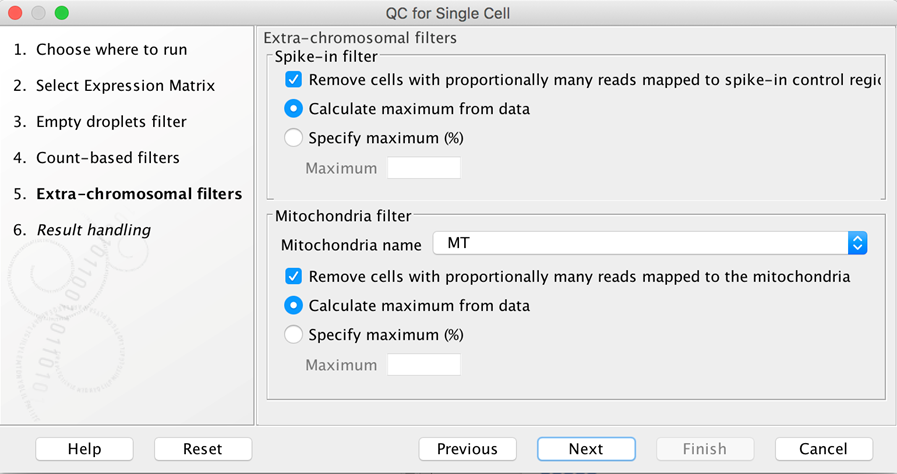The image size is (897, 474).
Task: Cancel the QC for Single Cell wizard
Action: coord(823,449)
